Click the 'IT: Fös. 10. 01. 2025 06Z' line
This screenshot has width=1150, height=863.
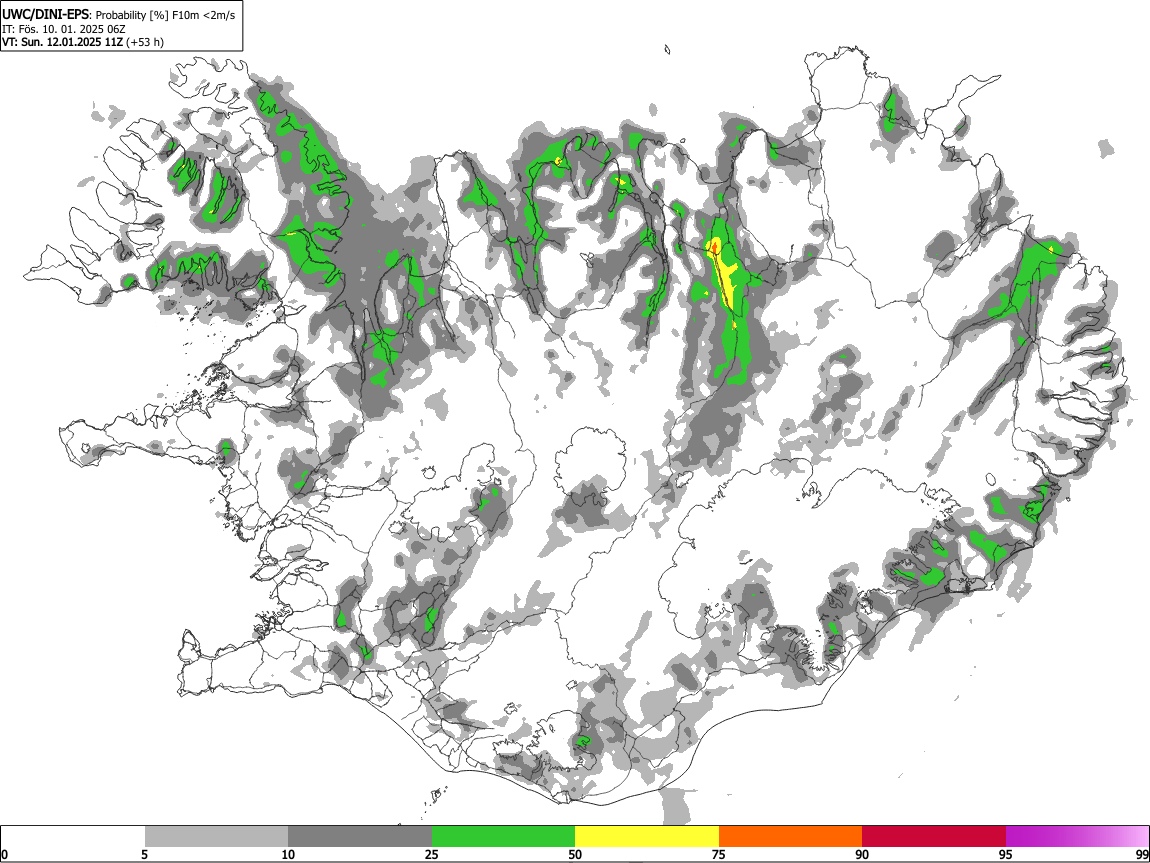(64, 29)
